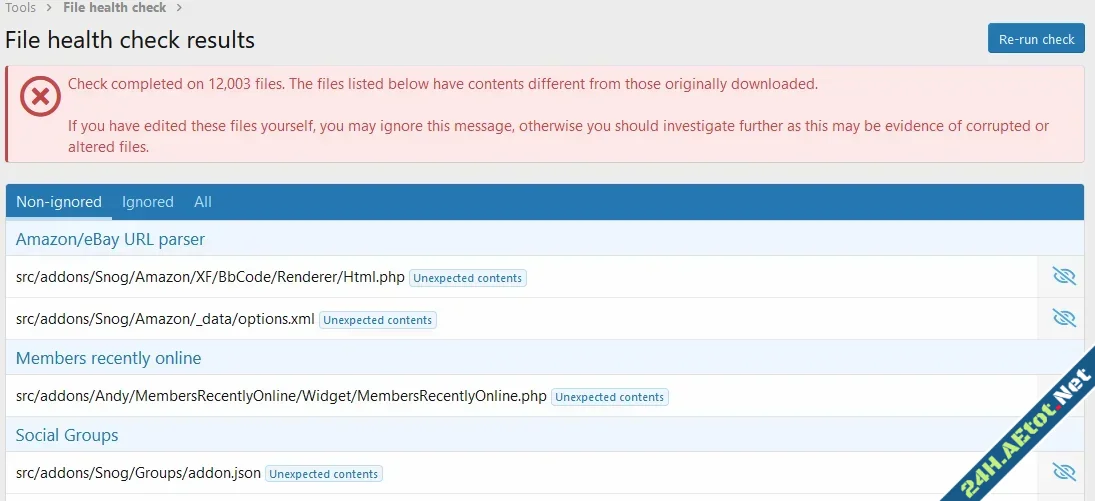The height and width of the screenshot is (501, 1095).
Task: Click the File health check results title
Action: [x=130, y=40]
